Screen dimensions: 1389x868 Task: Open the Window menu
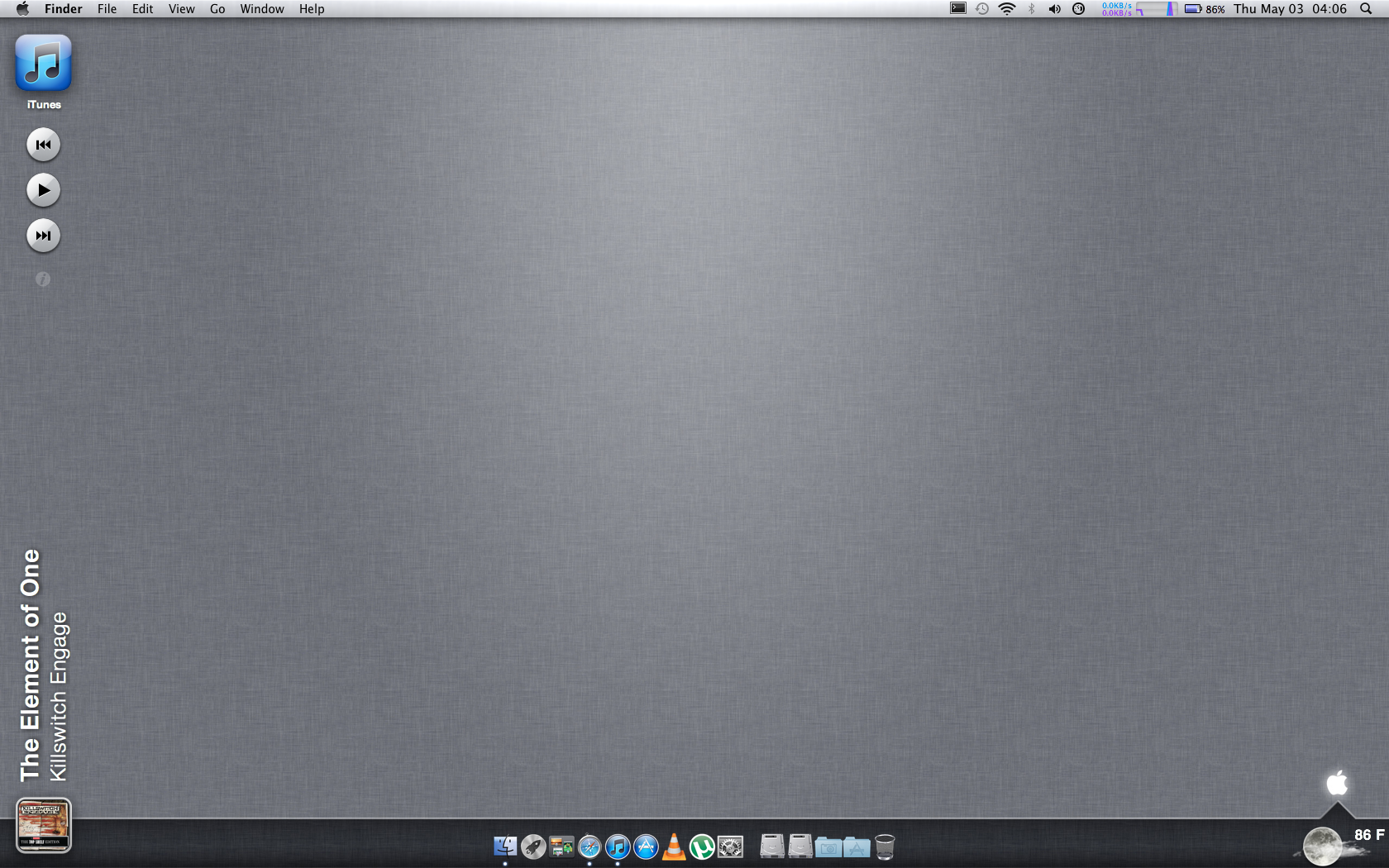click(x=262, y=9)
